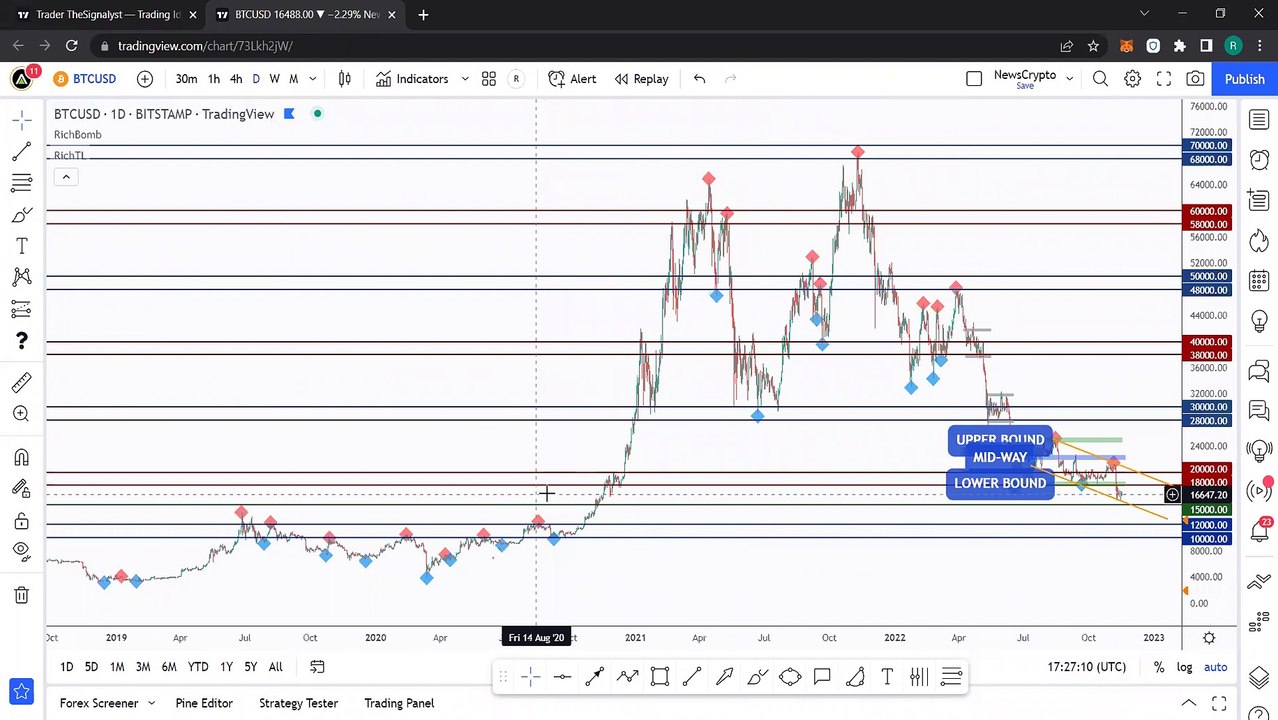Select rectangle tool in floating drawing toolbar
The height and width of the screenshot is (720, 1278).
(660, 677)
